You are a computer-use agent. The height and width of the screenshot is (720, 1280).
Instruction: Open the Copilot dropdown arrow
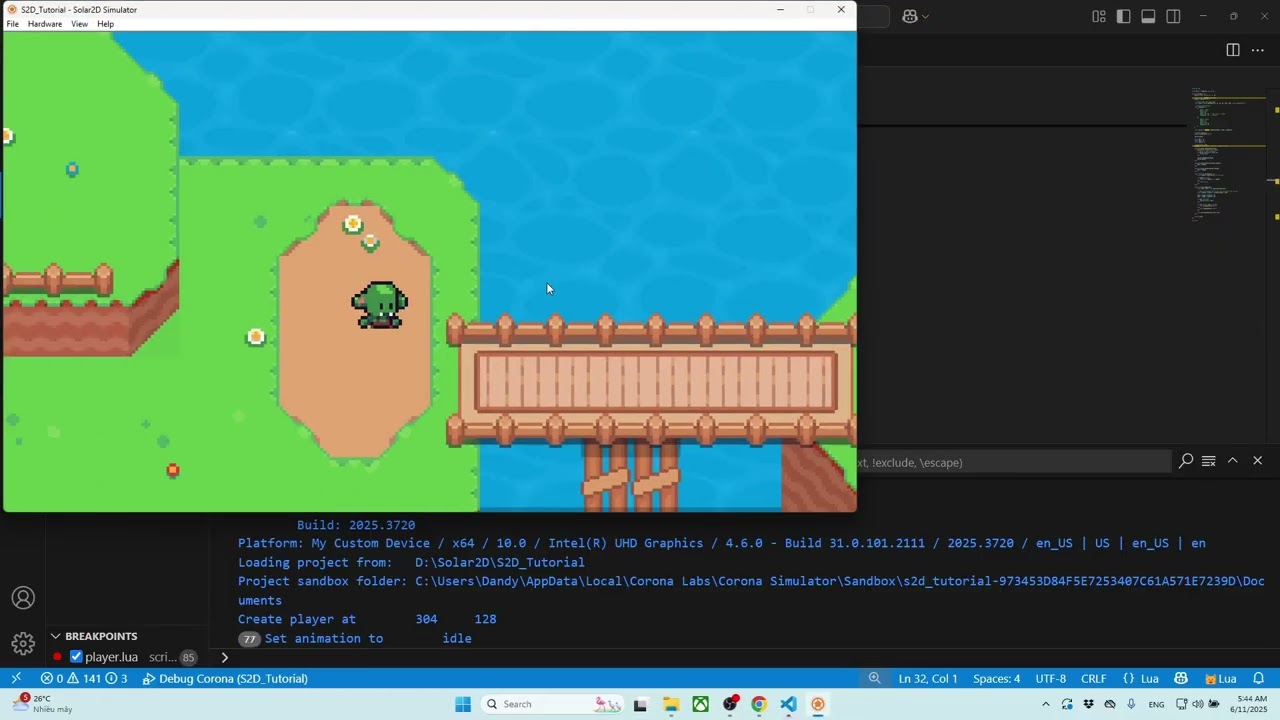pyautogui.click(x=925, y=16)
